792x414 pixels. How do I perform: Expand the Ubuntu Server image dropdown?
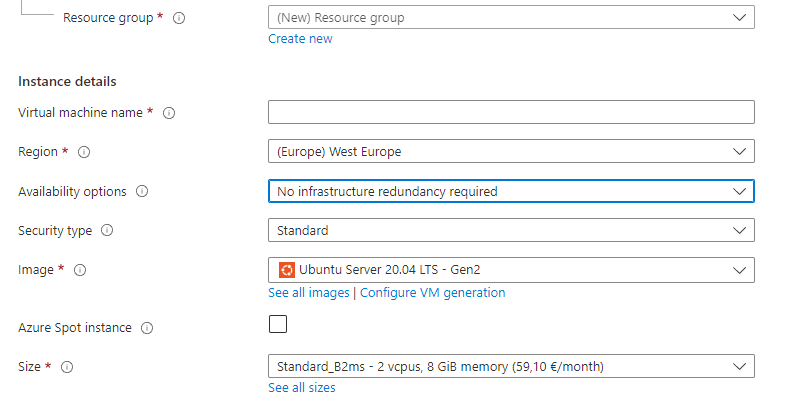510,270
